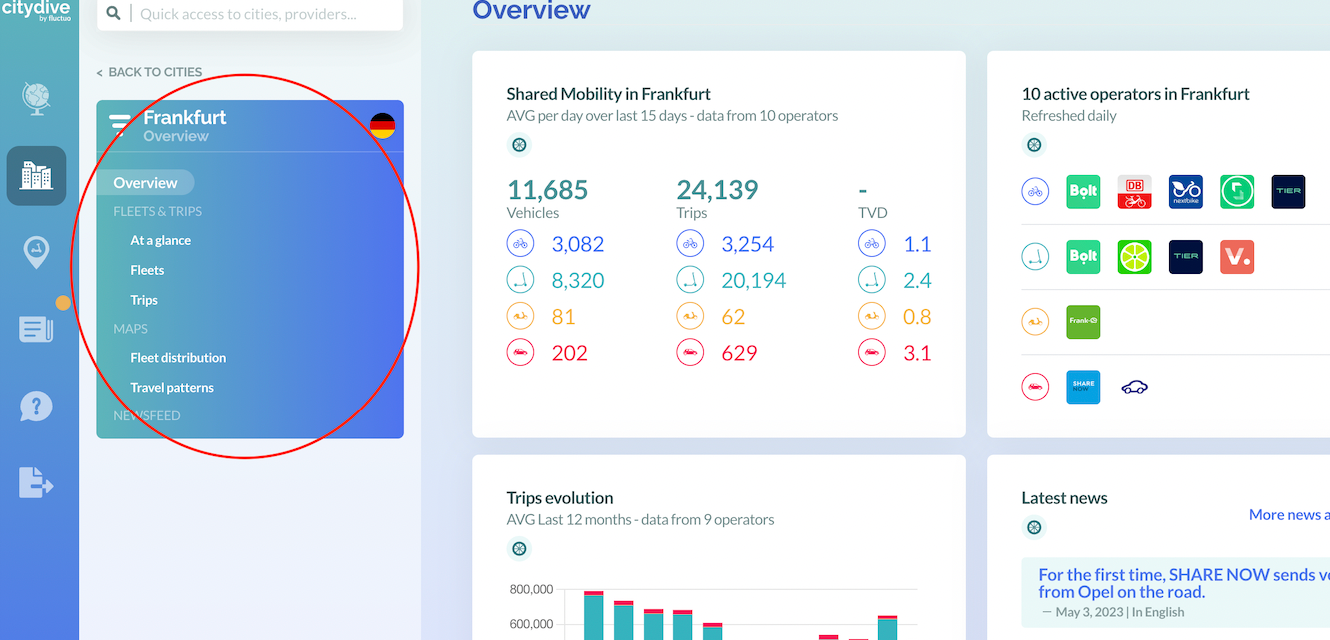Click the tallest bar in Trips evolution chart
This screenshot has width=1330, height=640.
[x=593, y=615]
